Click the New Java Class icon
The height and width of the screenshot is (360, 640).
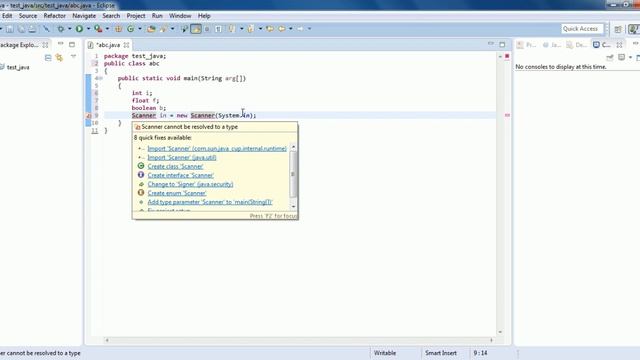coord(131,29)
